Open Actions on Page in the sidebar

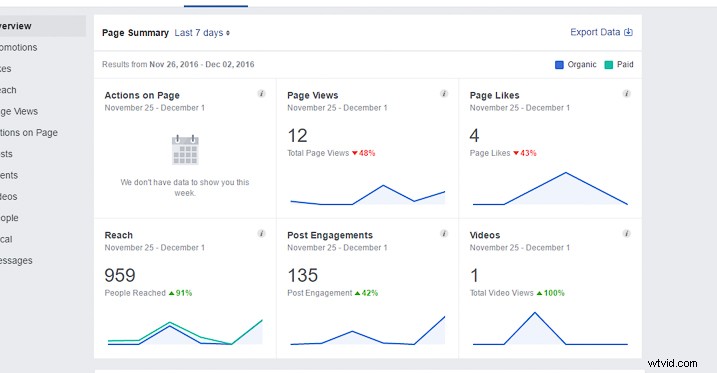click(29, 133)
